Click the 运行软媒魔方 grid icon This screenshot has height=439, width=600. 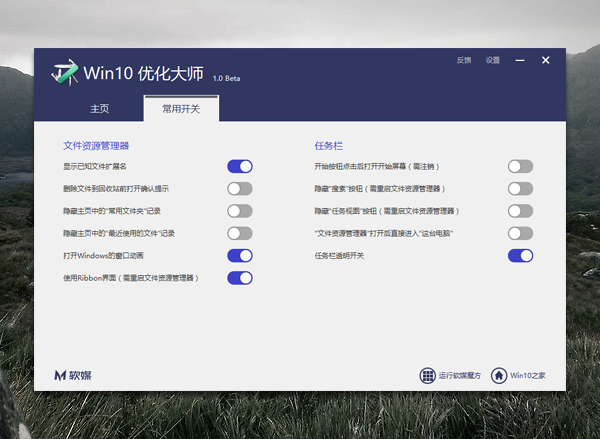tap(427, 376)
